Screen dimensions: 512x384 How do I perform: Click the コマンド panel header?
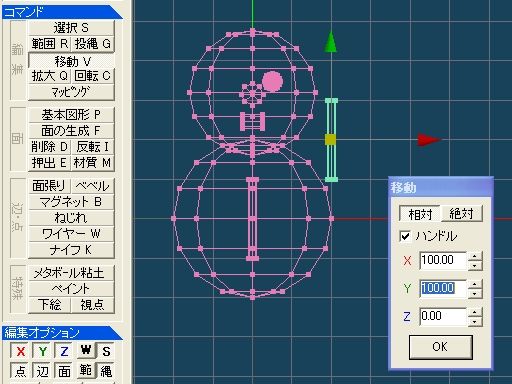tap(62, 12)
